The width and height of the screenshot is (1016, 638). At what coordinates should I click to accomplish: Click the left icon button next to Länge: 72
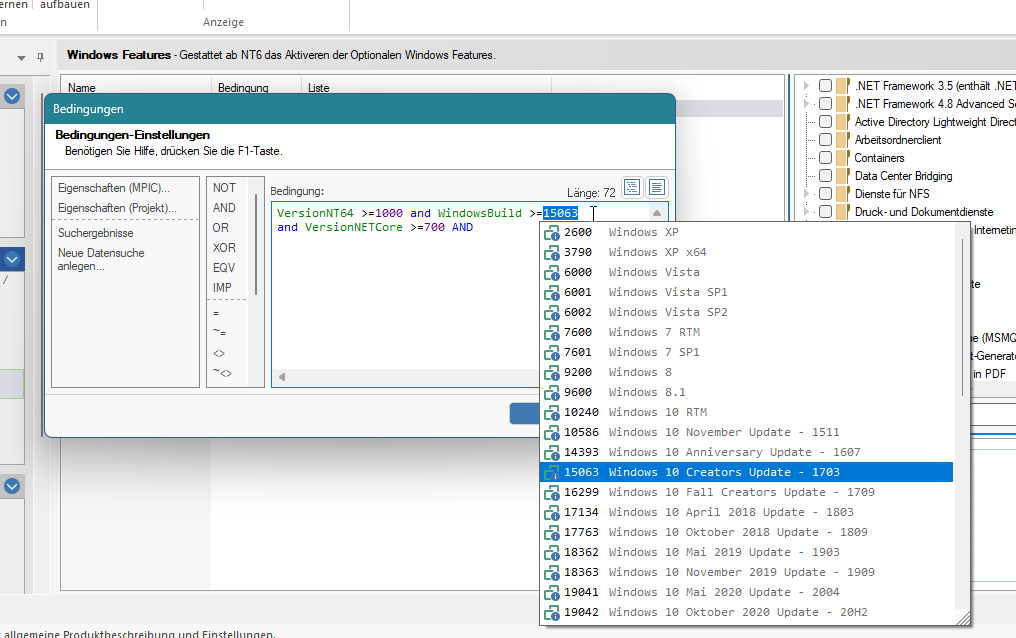coord(632,188)
